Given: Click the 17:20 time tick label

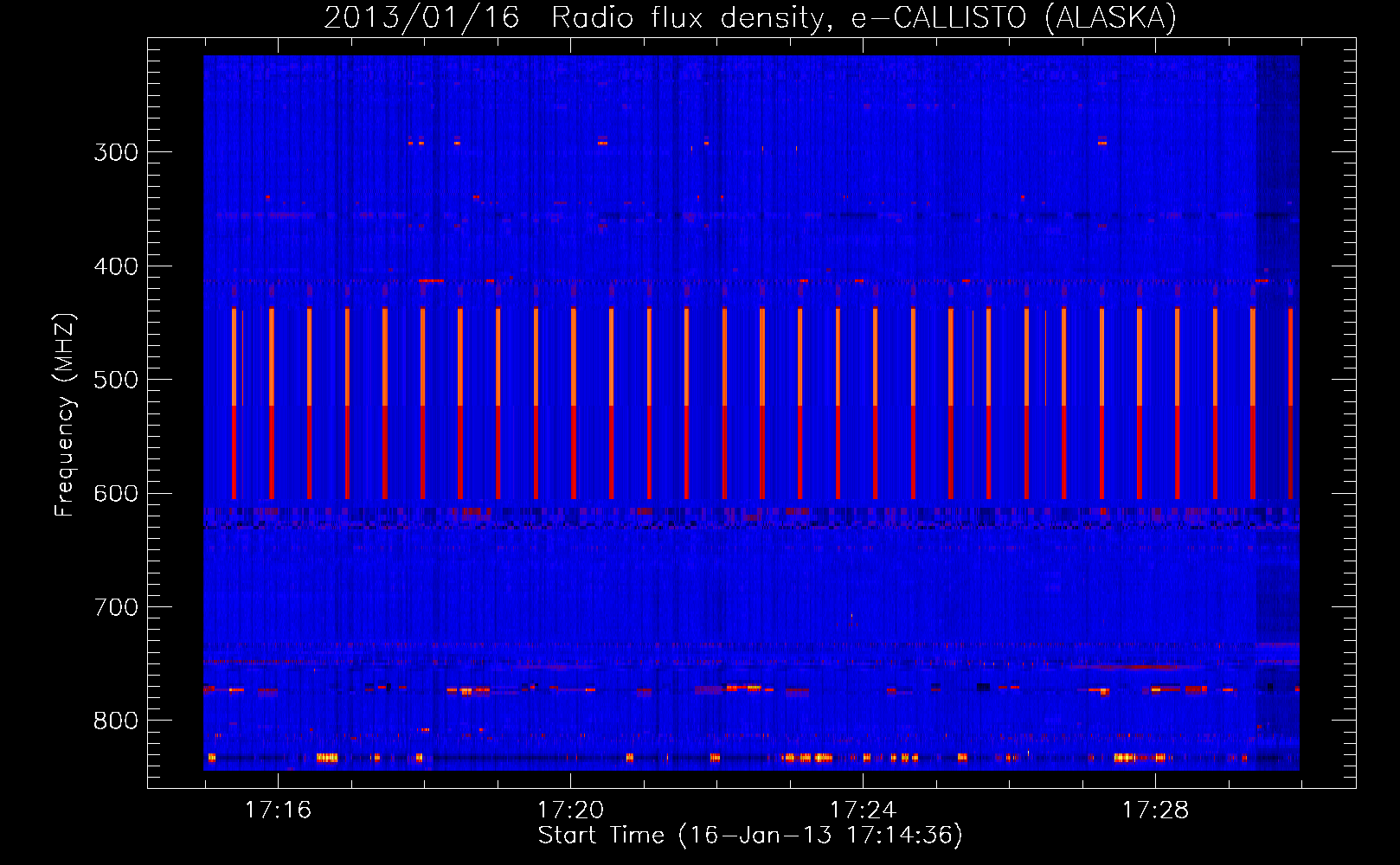Looking at the screenshot, I should pyautogui.click(x=570, y=810).
